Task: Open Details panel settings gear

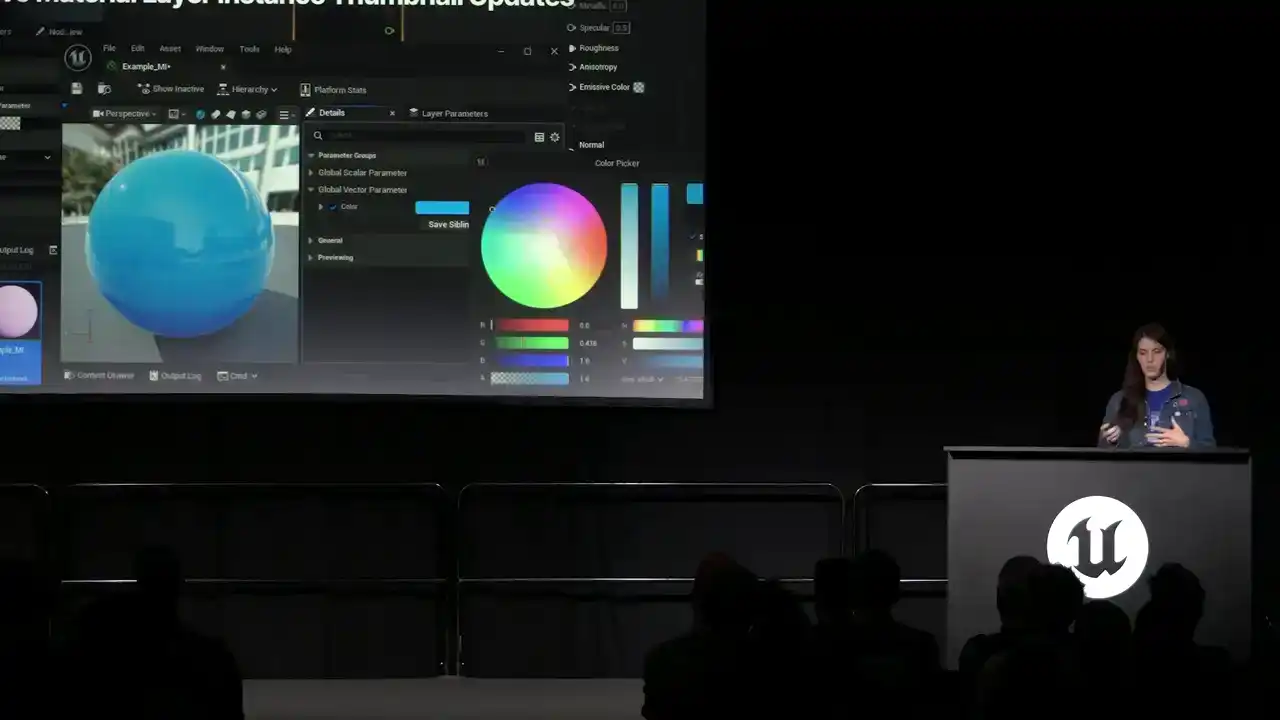Action: [x=555, y=137]
